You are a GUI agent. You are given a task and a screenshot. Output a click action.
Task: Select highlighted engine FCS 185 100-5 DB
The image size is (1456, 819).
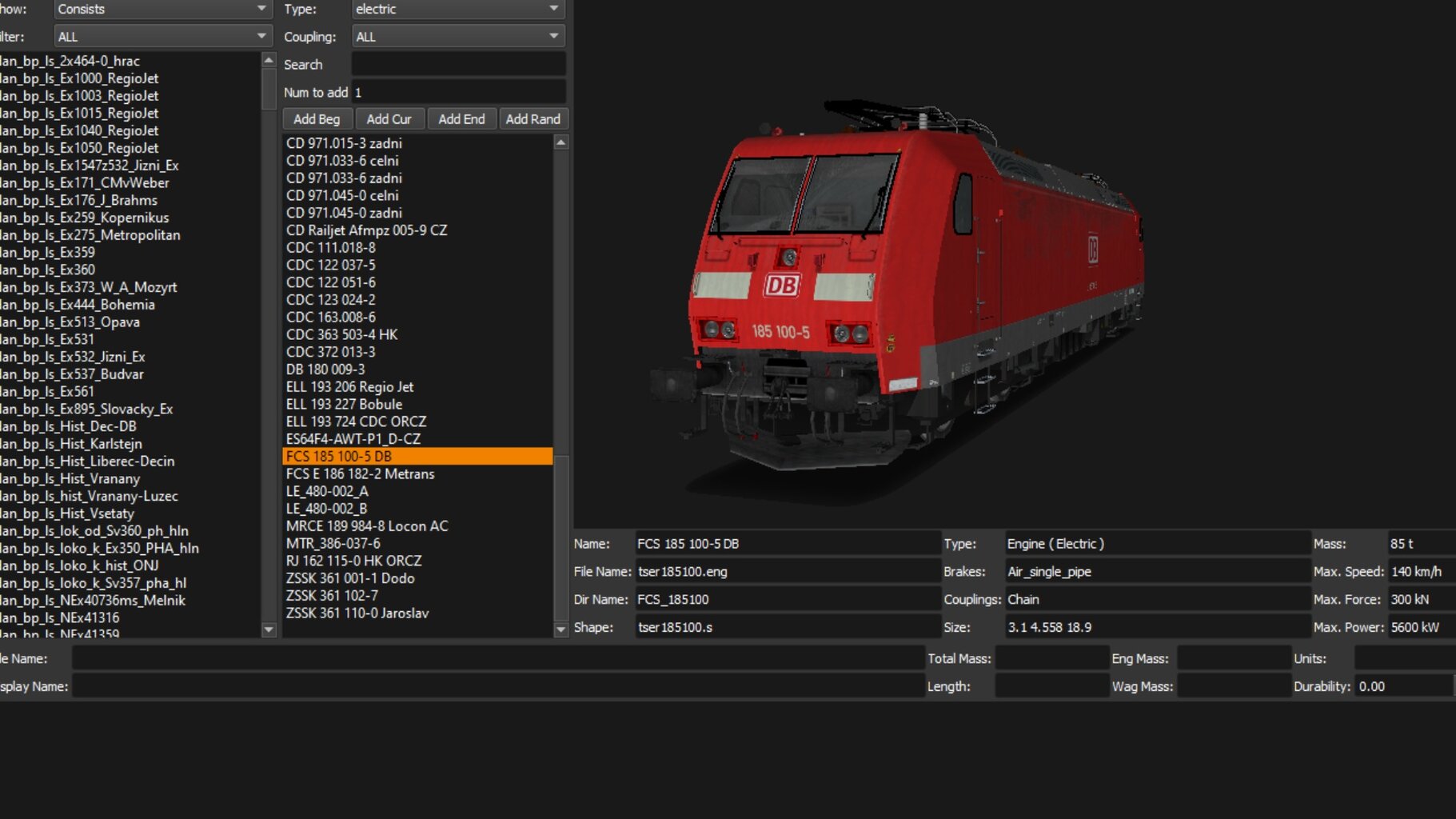417,457
